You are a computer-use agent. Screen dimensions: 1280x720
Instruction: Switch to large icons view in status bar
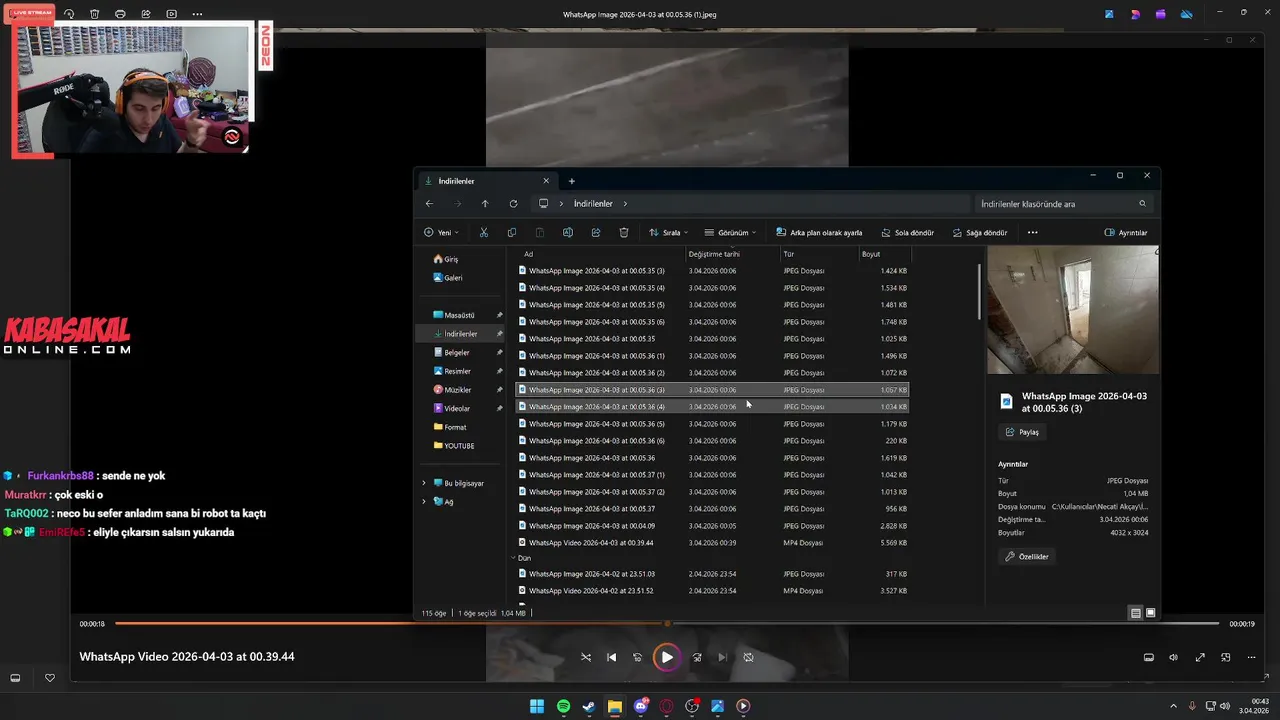tap(1151, 613)
